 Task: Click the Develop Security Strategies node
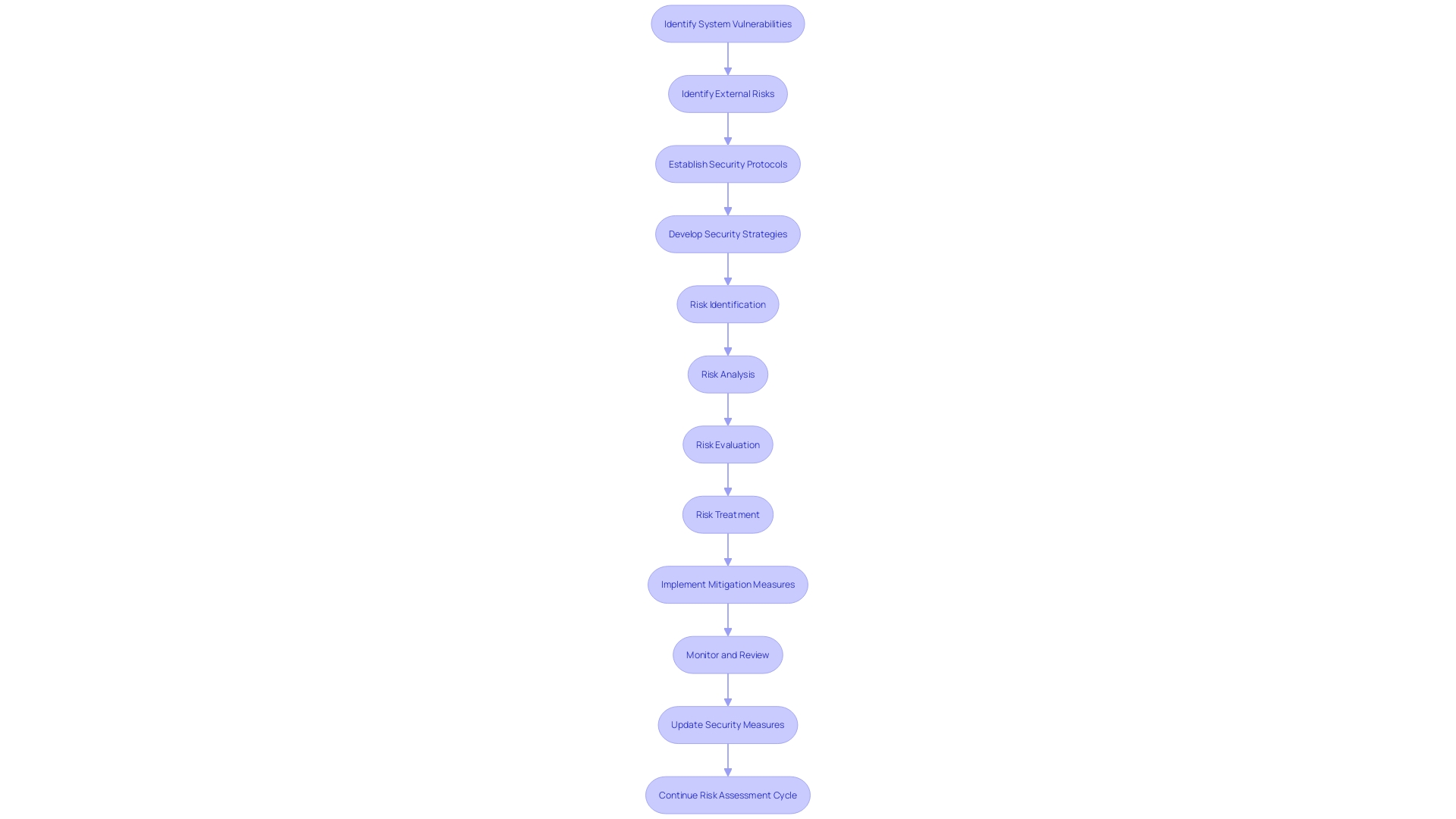pyautogui.click(x=727, y=233)
